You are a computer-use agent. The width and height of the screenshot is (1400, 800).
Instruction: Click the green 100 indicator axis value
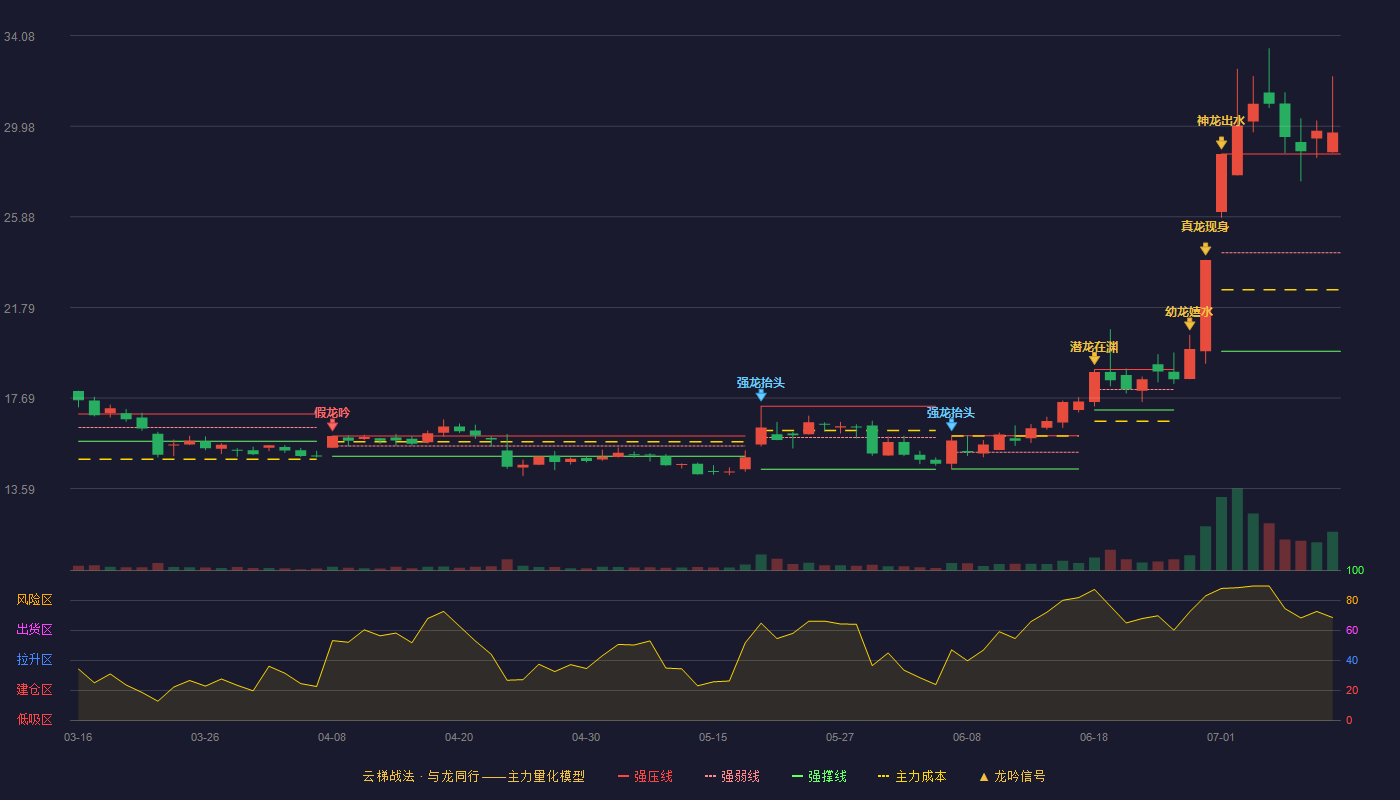(1355, 570)
